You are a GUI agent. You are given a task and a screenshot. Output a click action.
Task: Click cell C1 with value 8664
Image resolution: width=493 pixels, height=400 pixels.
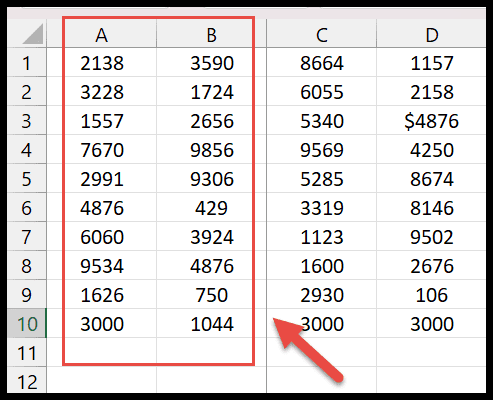click(322, 62)
